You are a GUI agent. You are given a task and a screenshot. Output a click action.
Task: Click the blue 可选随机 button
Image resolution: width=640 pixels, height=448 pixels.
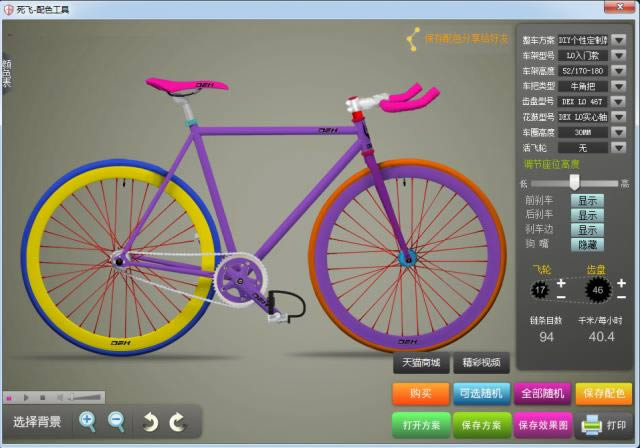[482, 394]
